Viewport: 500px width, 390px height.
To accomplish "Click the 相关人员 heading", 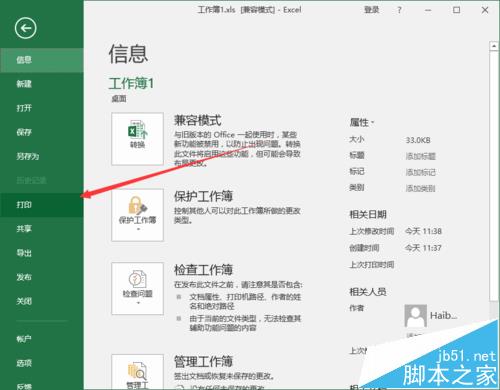I will click(x=368, y=292).
